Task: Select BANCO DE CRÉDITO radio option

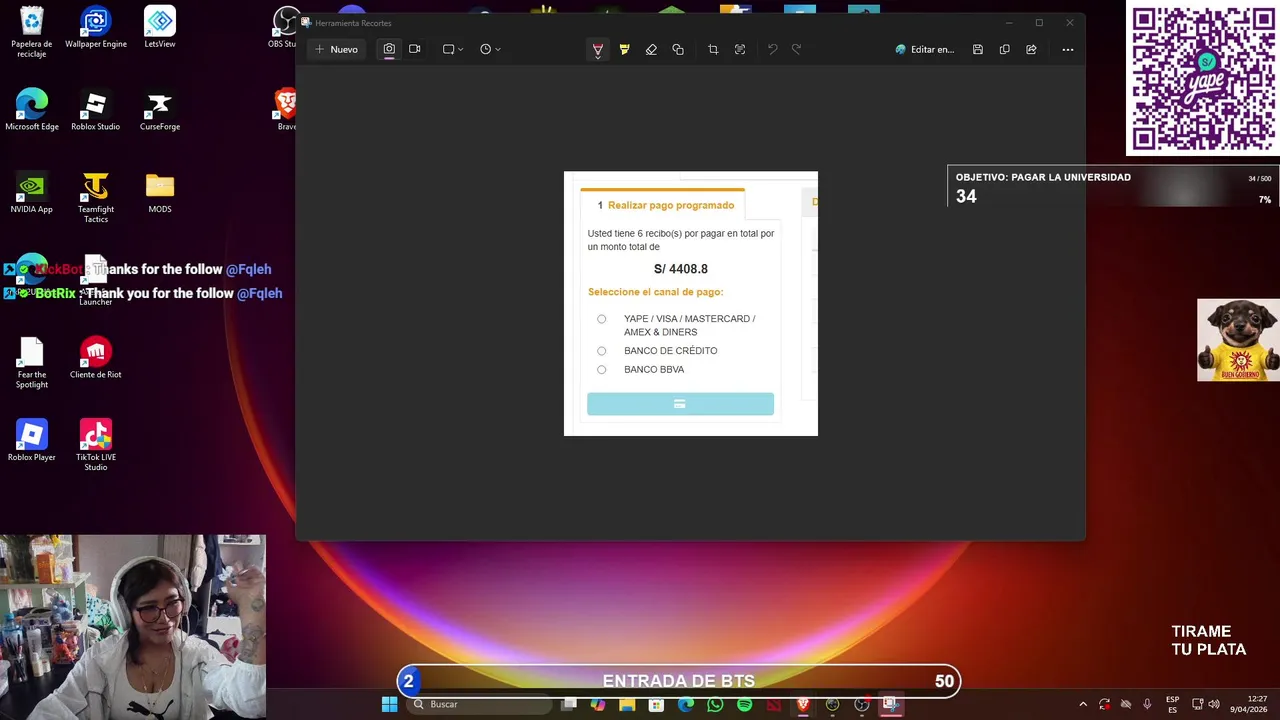Action: (601, 351)
